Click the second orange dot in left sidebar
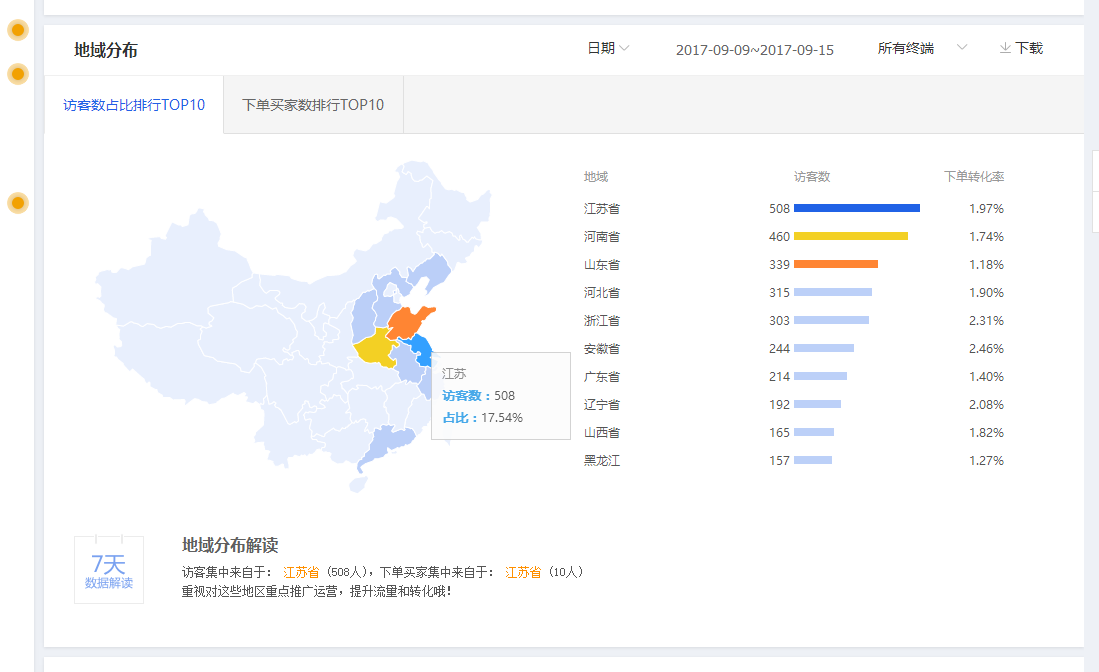 pyautogui.click(x=18, y=74)
